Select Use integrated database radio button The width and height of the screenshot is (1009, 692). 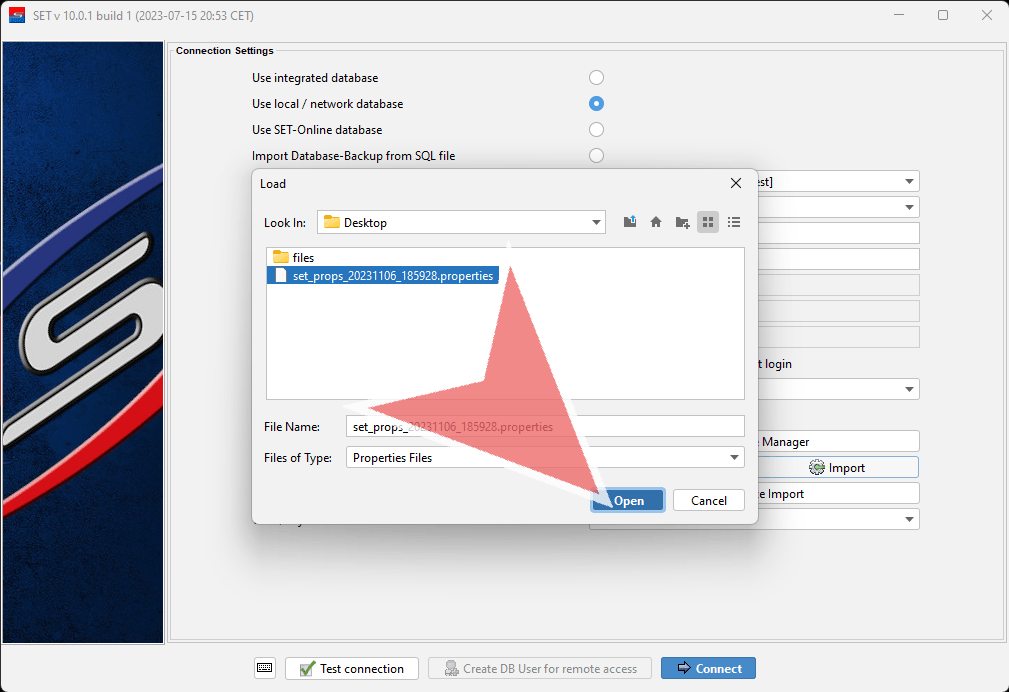click(x=596, y=78)
